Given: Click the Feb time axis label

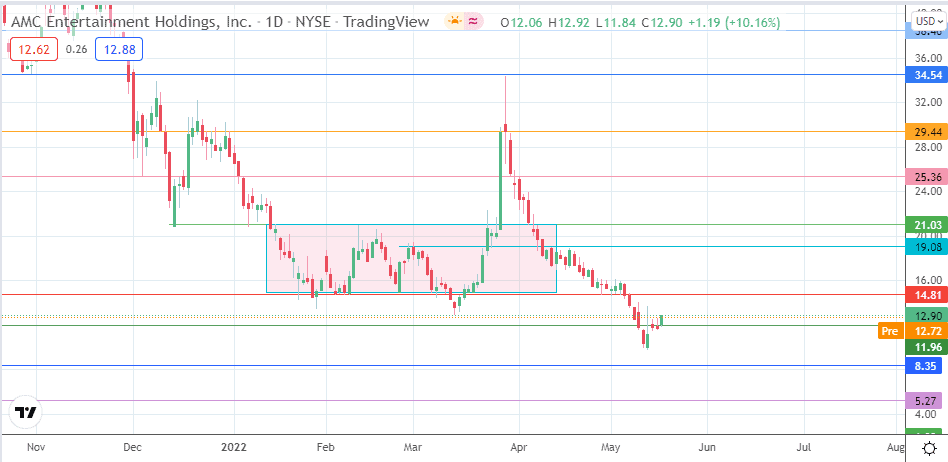Looking at the screenshot, I should click(325, 447).
